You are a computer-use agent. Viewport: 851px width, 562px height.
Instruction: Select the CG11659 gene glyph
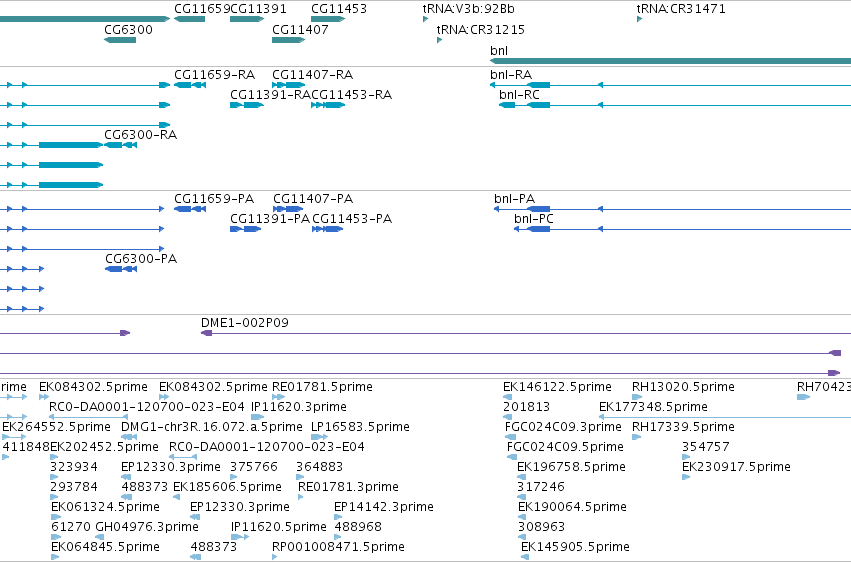tap(189, 19)
